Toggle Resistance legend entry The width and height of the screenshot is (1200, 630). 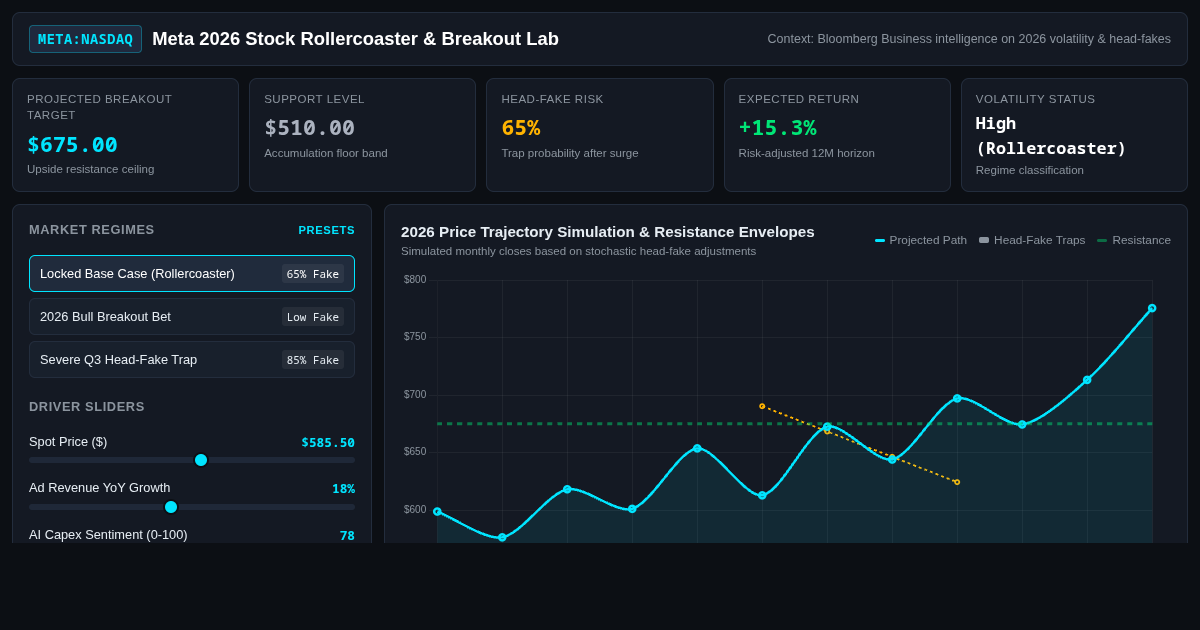point(1134,240)
